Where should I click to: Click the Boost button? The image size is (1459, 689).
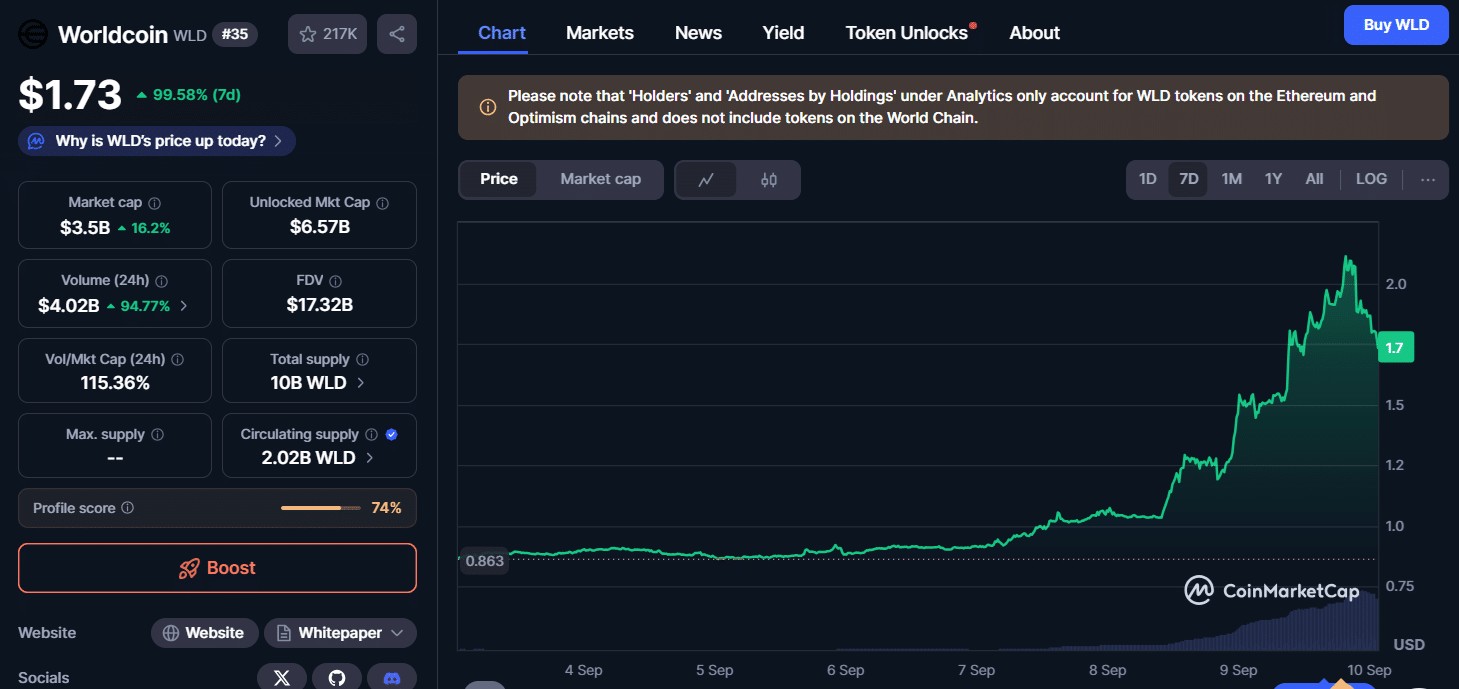click(217, 568)
